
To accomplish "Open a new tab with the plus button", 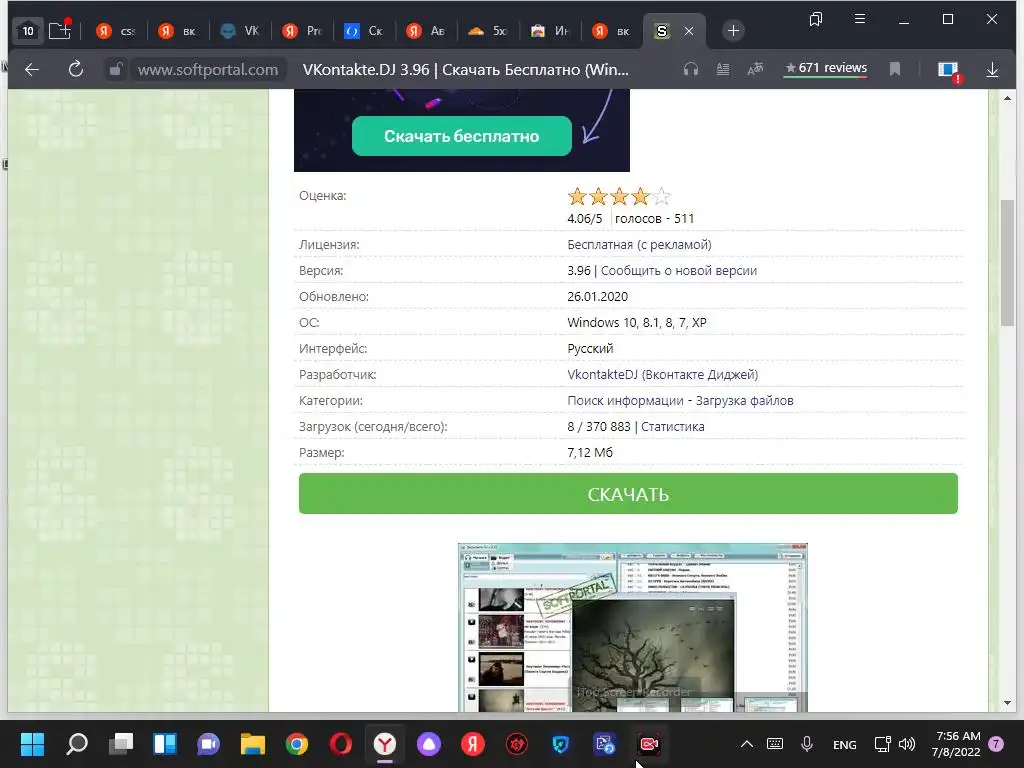I will pos(733,31).
